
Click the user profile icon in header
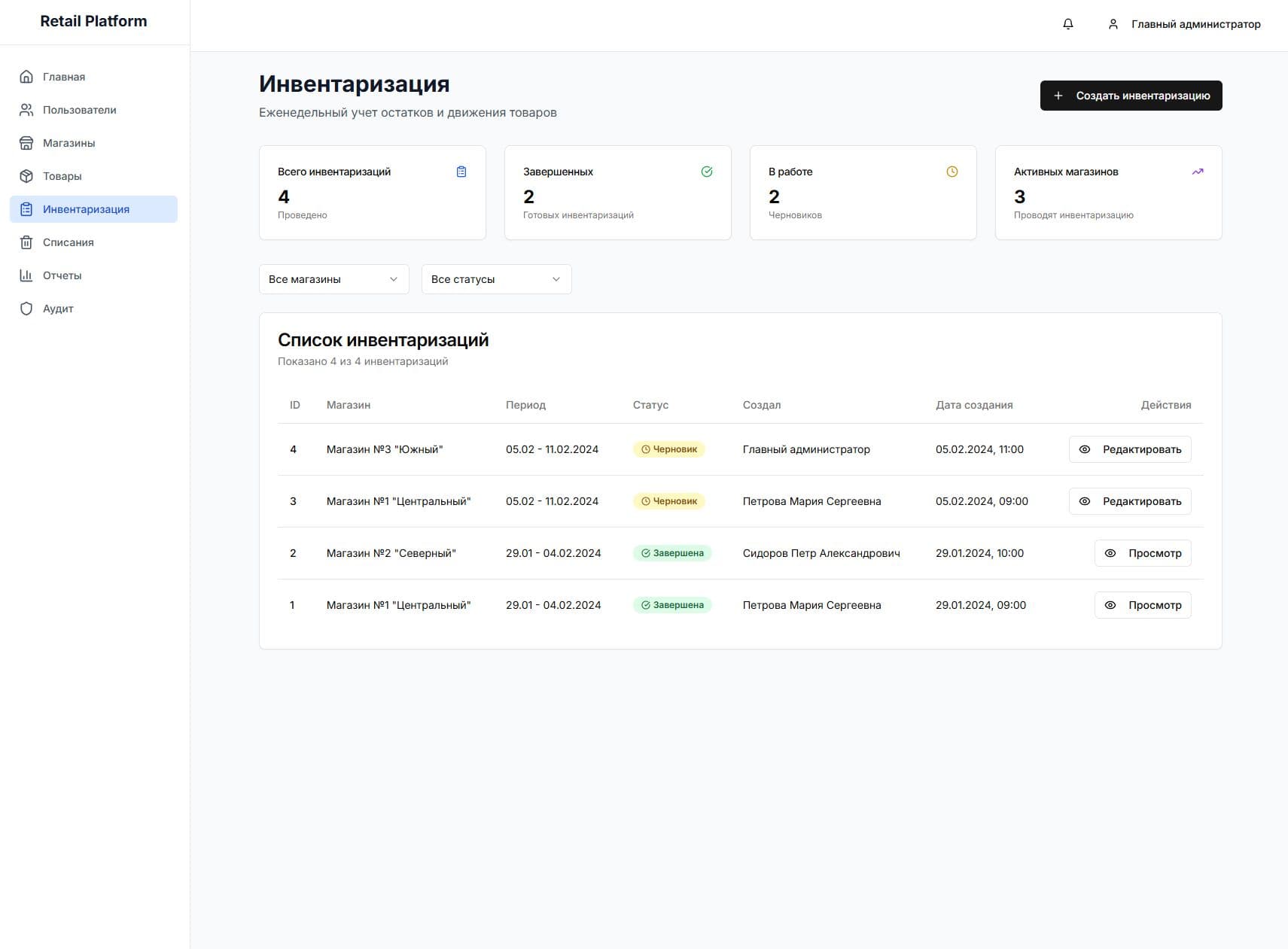click(x=1113, y=24)
